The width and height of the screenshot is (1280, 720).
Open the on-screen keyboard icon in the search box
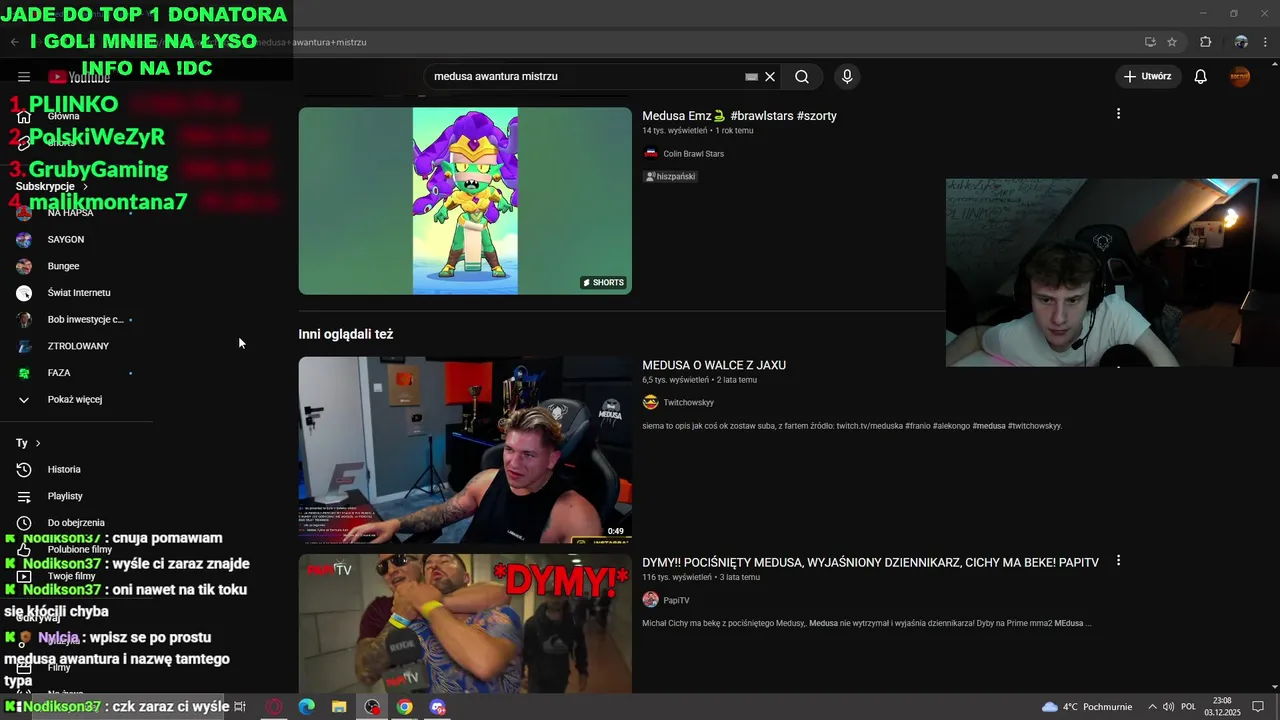click(751, 77)
